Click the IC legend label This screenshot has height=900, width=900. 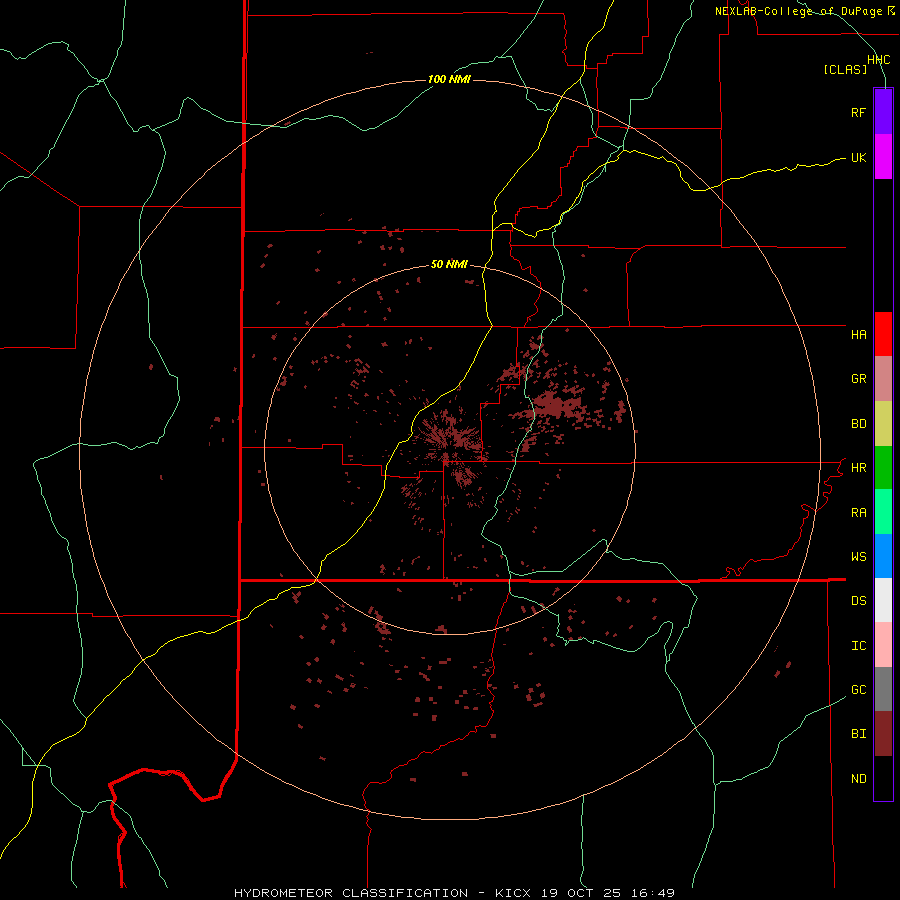858,646
